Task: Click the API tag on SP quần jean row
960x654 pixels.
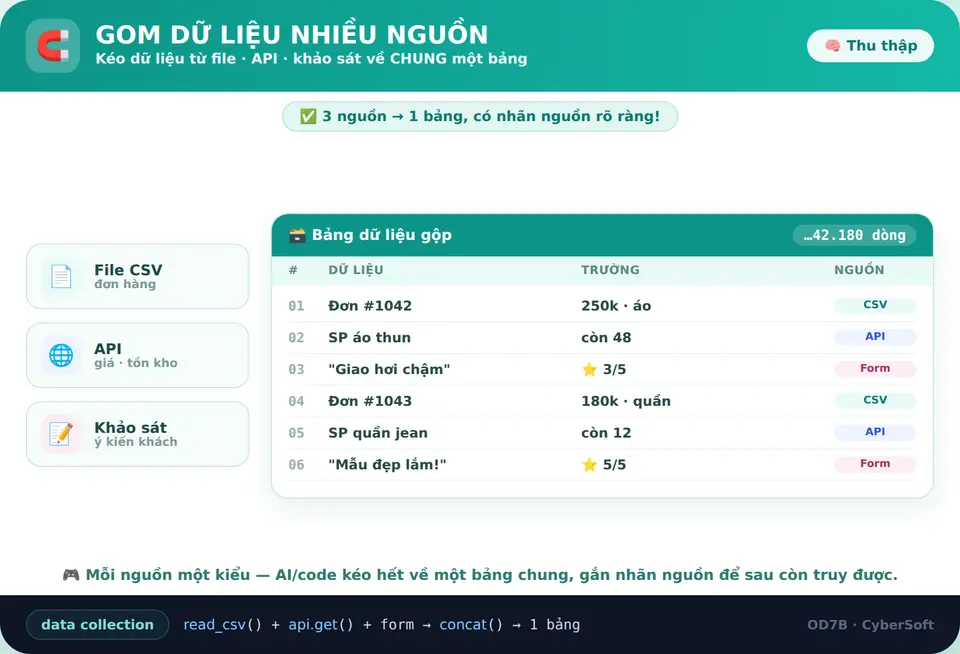Action: pos(875,432)
